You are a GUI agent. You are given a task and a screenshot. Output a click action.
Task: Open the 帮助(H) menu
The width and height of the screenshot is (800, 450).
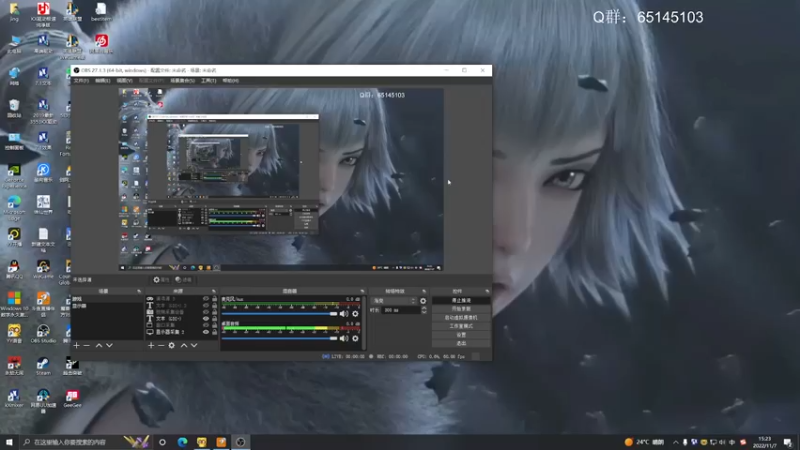231,81
